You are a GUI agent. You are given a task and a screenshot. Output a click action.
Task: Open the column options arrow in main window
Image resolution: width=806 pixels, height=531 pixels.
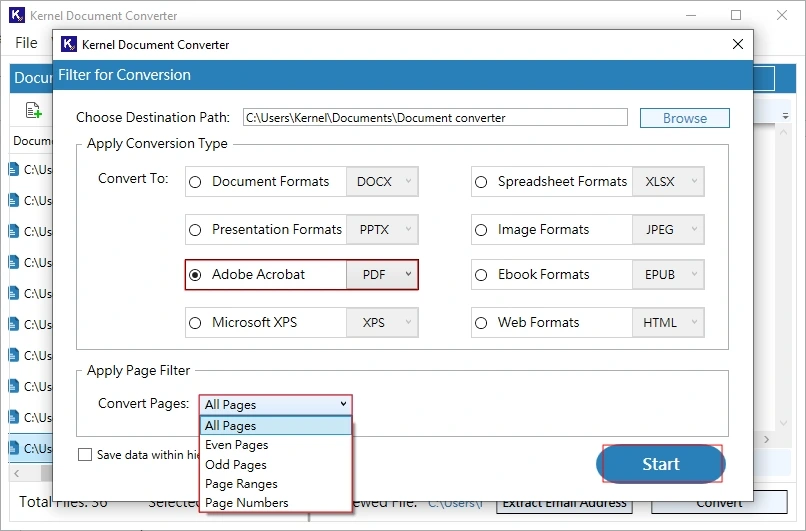click(785, 116)
